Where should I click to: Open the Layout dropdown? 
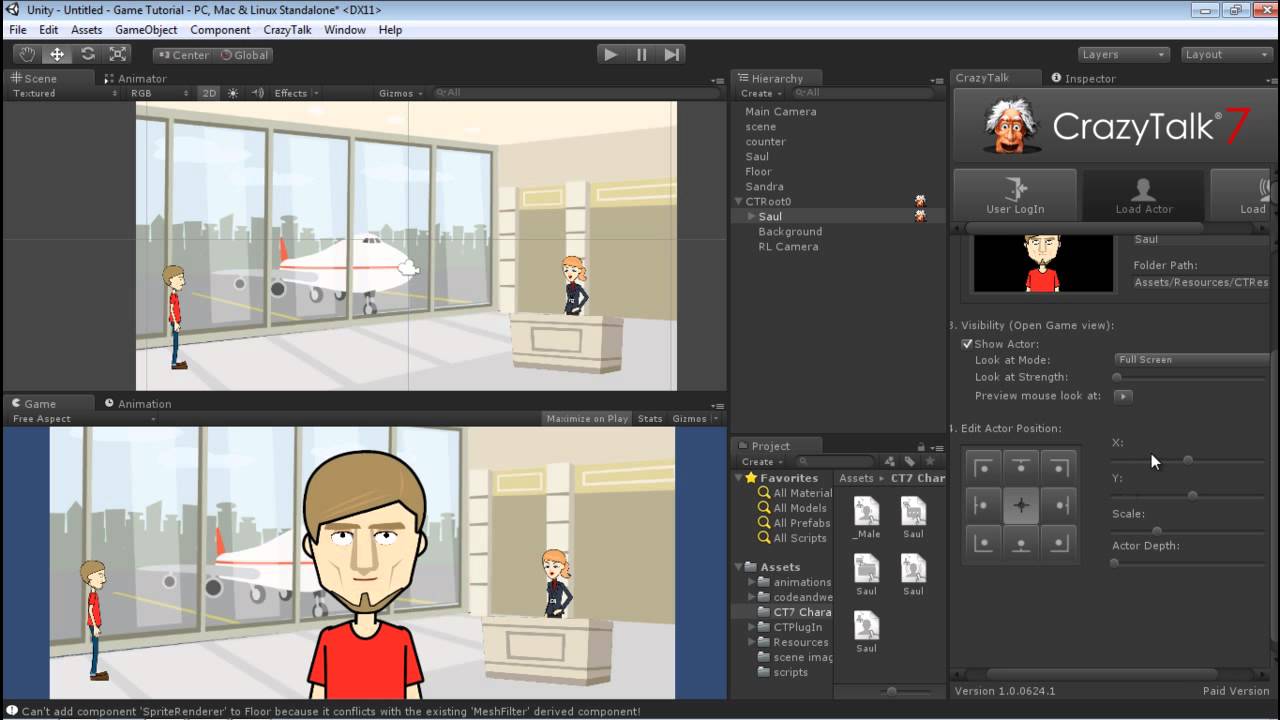(1226, 55)
